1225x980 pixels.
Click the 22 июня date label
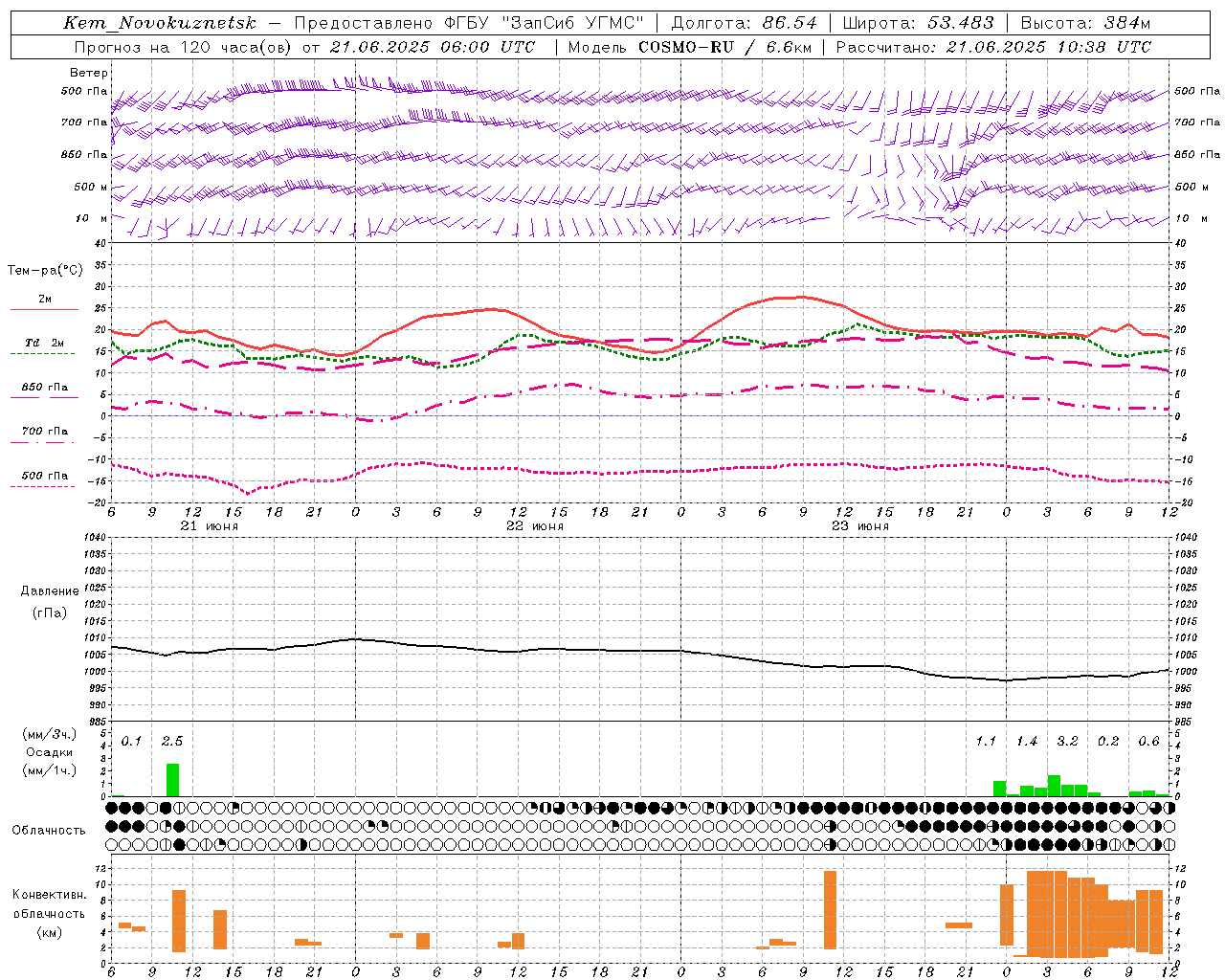[x=535, y=526]
